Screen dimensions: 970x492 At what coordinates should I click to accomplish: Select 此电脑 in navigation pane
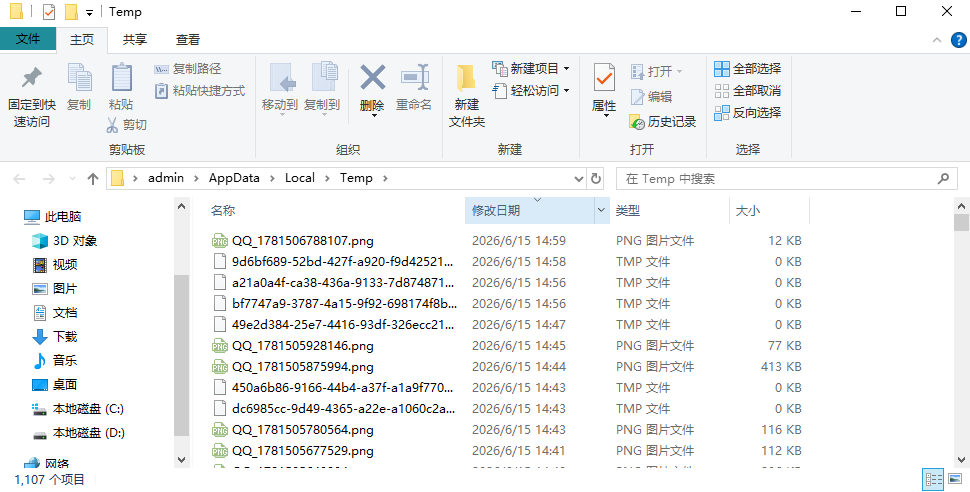click(53, 217)
